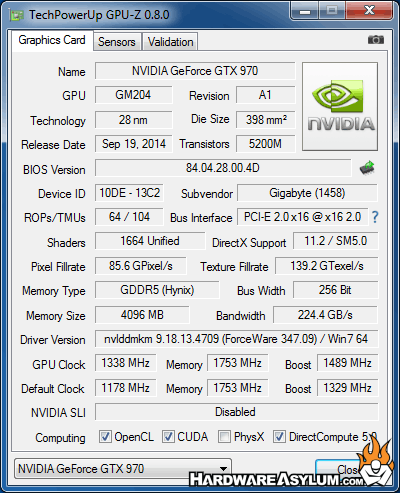The image size is (400, 493).
Task: Close the window with the X button
Action: pos(369,11)
